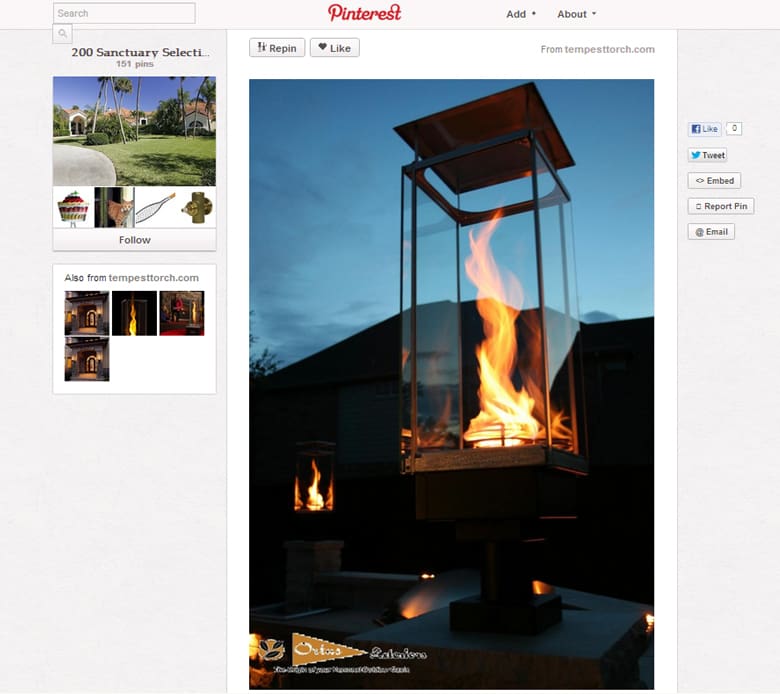Open the brass valve thumbnail on the board
The height and width of the screenshot is (694, 780).
click(196, 208)
